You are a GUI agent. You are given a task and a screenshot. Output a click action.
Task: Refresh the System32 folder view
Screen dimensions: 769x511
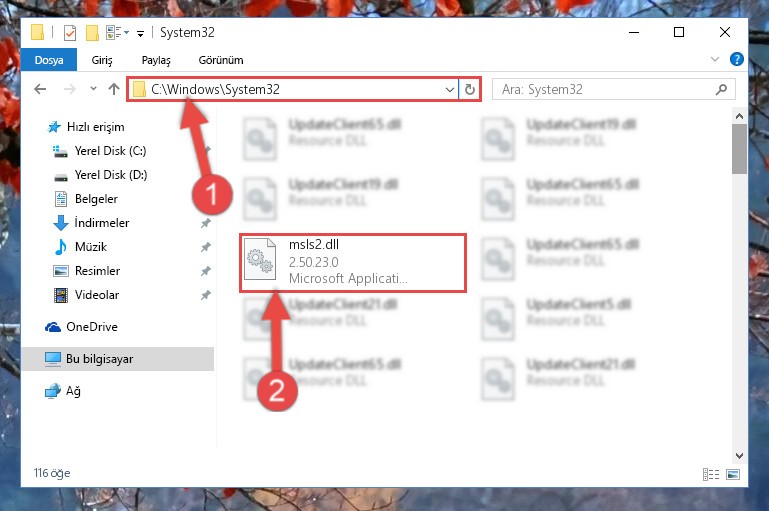[x=469, y=89]
